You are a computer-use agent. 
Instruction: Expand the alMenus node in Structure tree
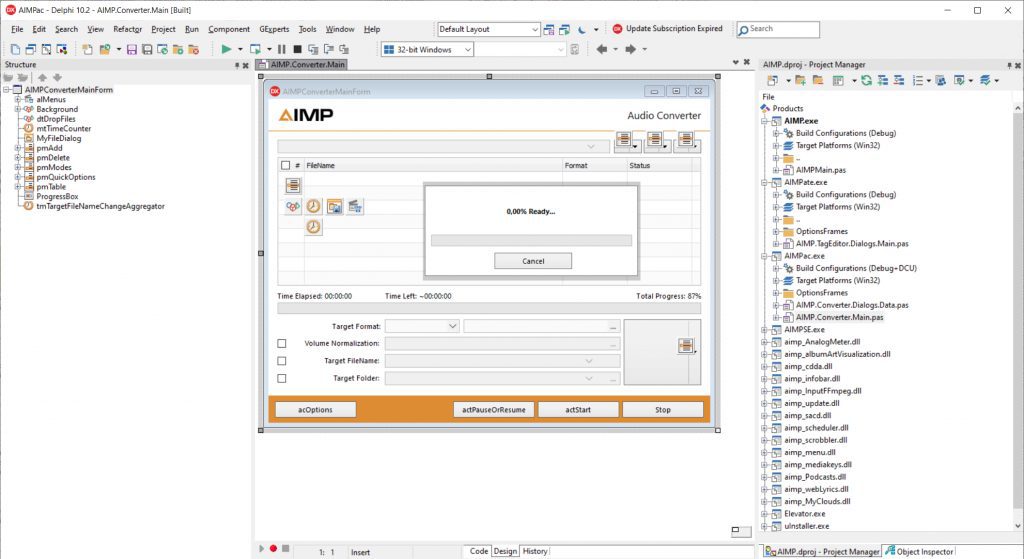pos(18,99)
